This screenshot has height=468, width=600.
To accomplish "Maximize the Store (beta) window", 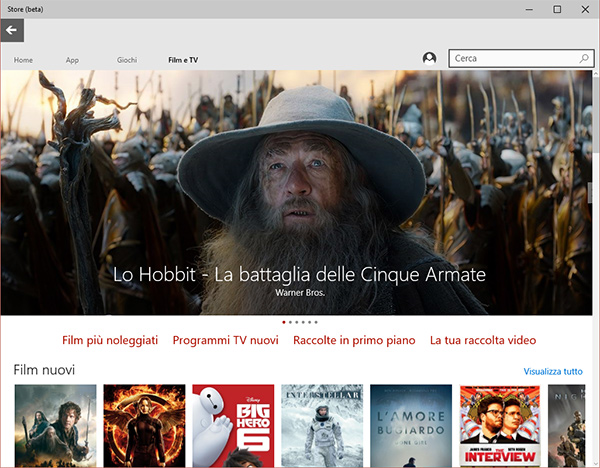I will pos(557,9).
